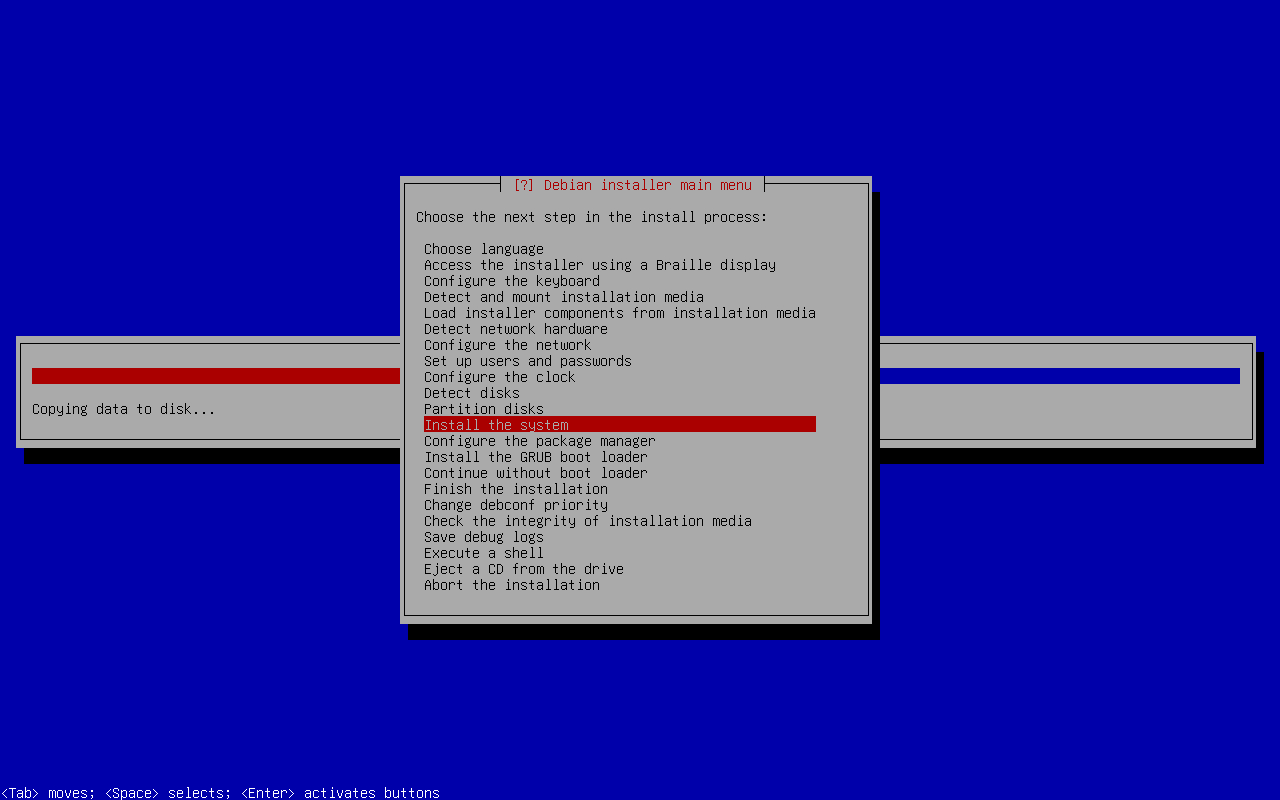This screenshot has width=1280, height=800.
Task: Select Execute a shell entry
Action: pyautogui.click(x=483, y=553)
